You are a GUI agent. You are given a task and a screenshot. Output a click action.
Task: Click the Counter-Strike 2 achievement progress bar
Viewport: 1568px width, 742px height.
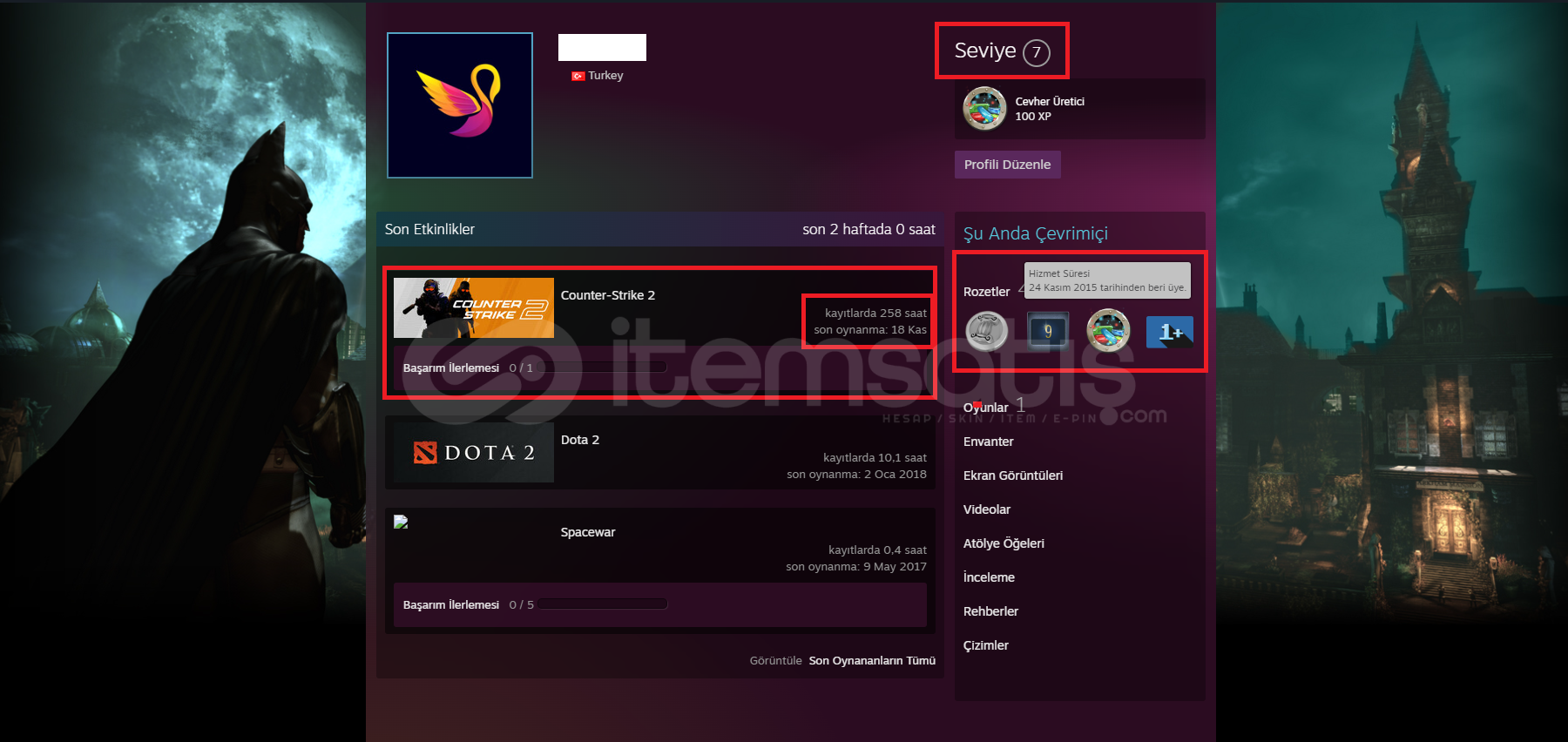tap(603, 368)
